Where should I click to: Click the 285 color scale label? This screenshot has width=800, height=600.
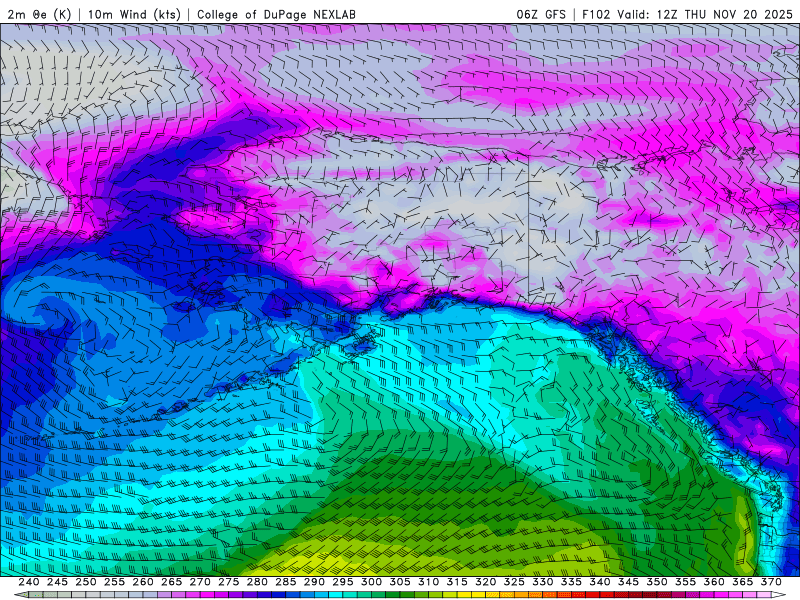pyautogui.click(x=286, y=582)
